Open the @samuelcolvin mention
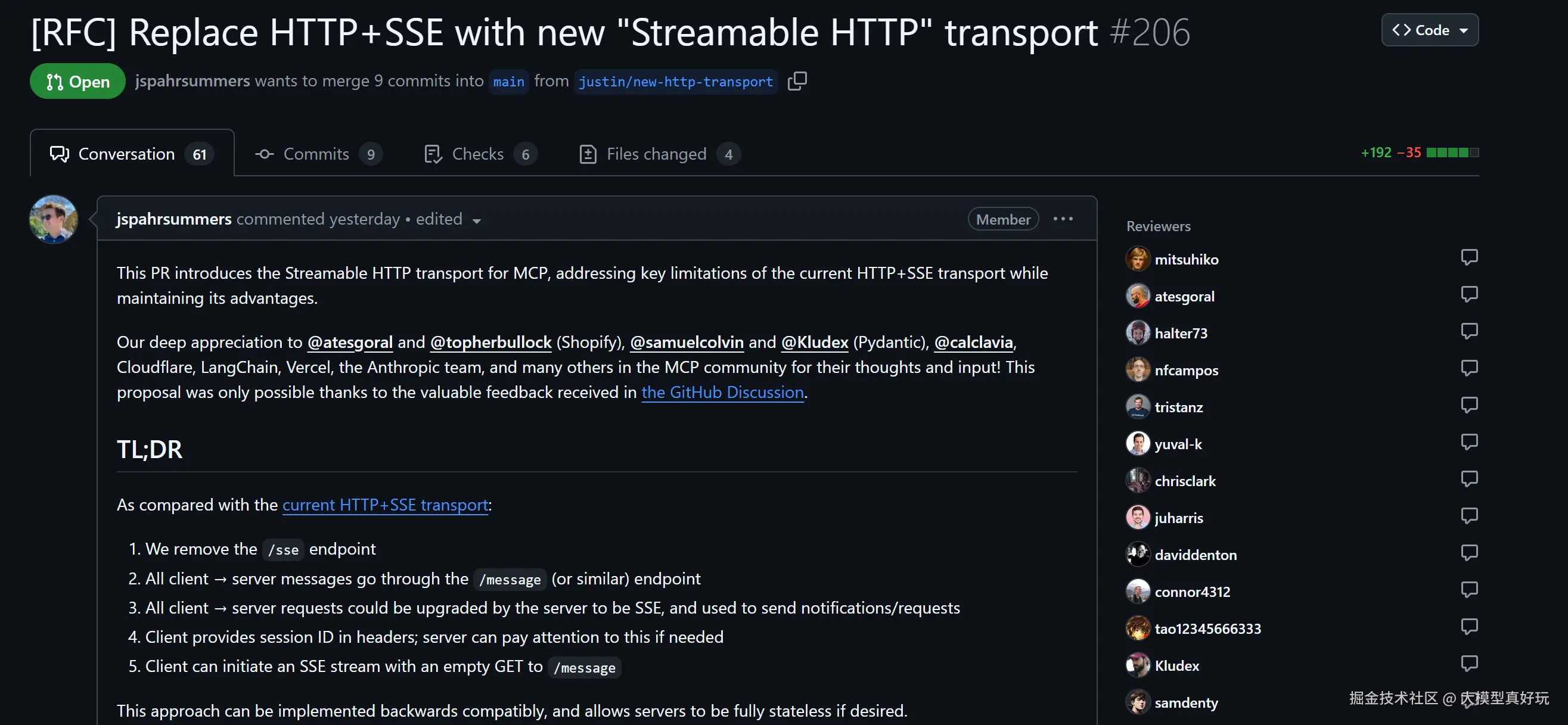This screenshot has height=725, width=1568. click(687, 343)
